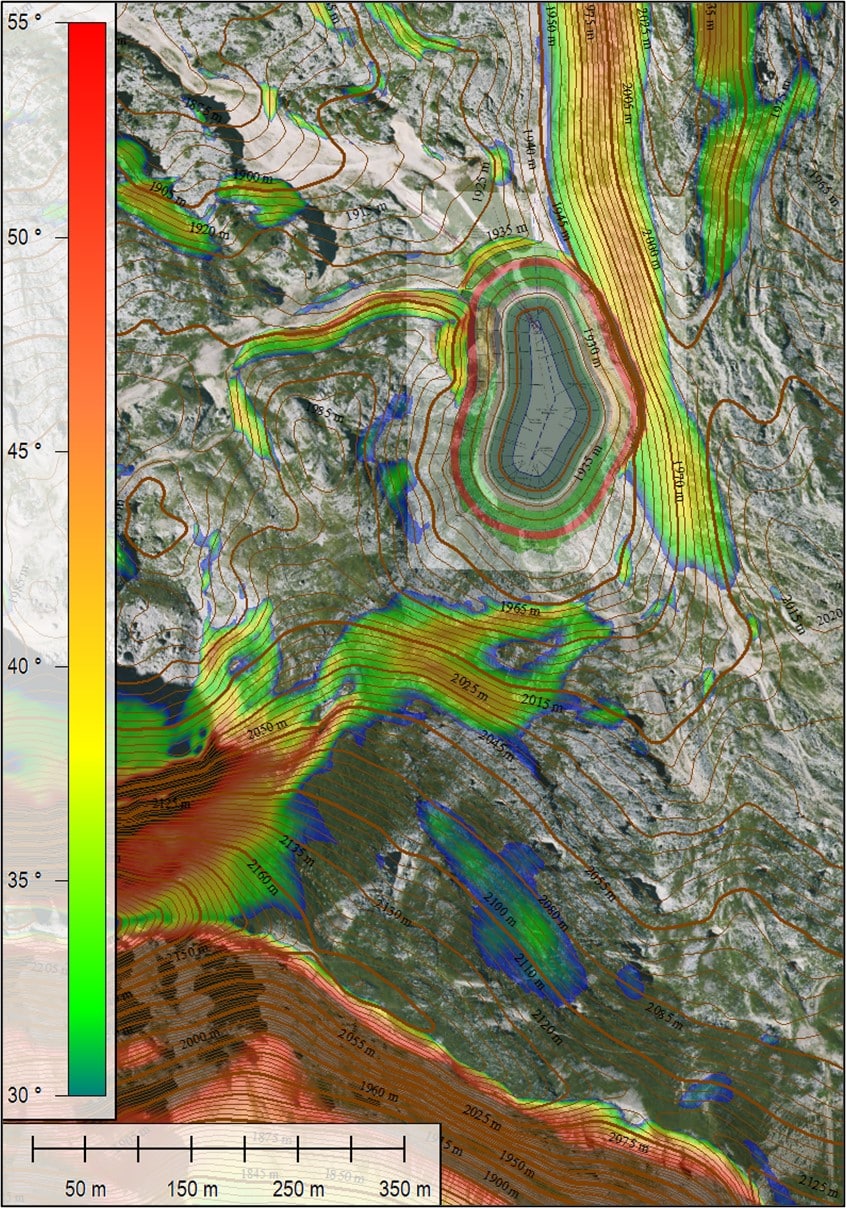
Task: Click the 250 m scale bar label
Action: click(297, 1189)
